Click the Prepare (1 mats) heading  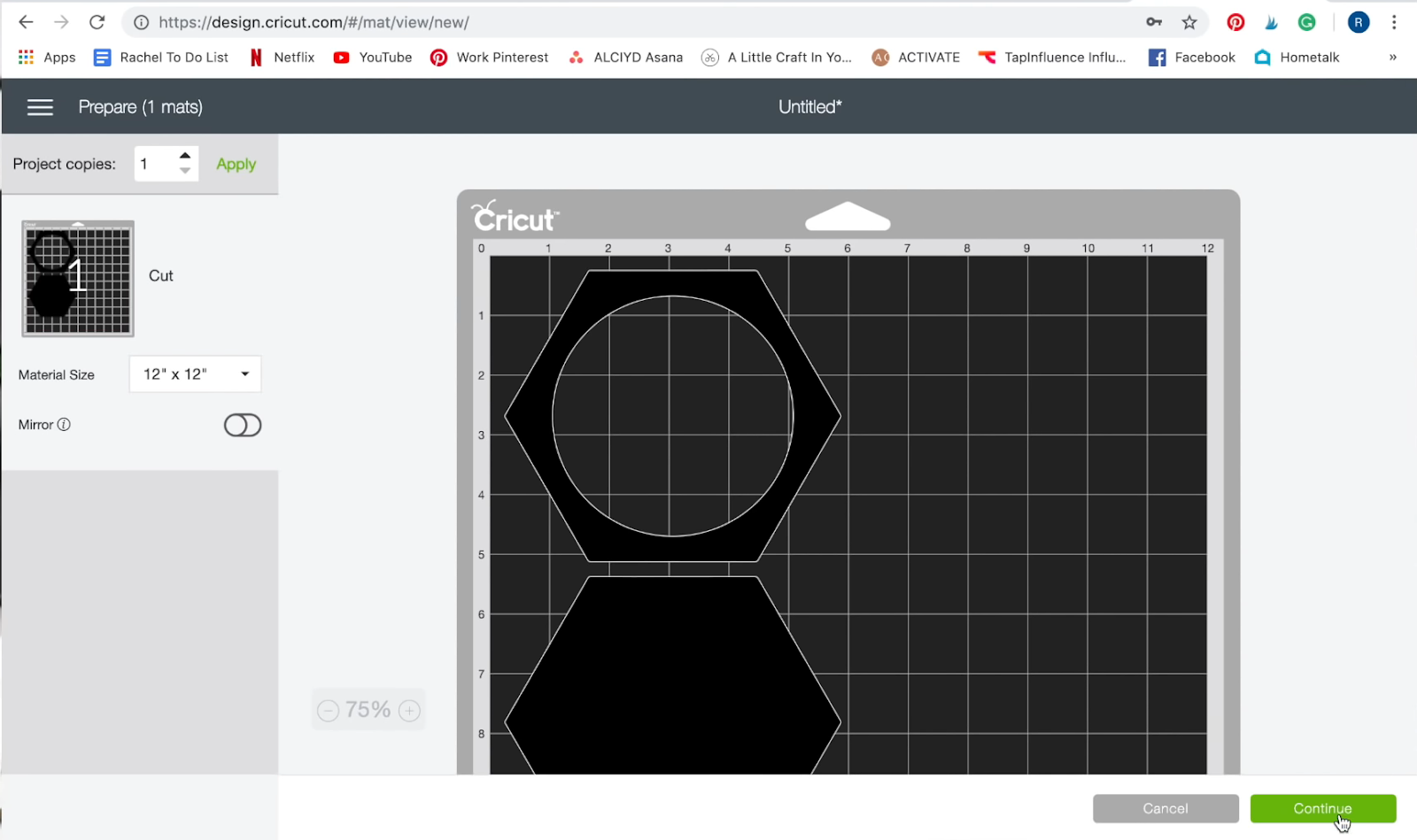[141, 107]
